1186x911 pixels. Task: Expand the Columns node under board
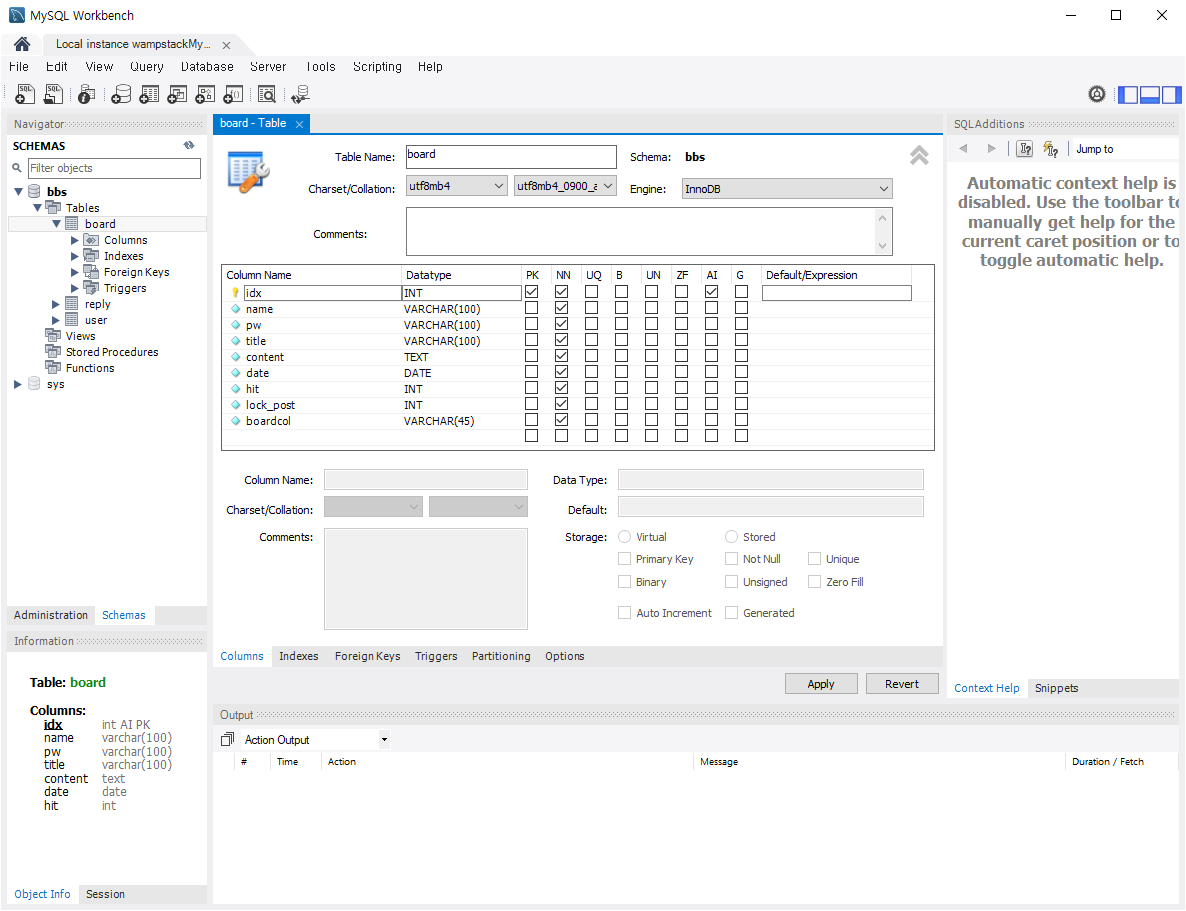click(x=75, y=240)
